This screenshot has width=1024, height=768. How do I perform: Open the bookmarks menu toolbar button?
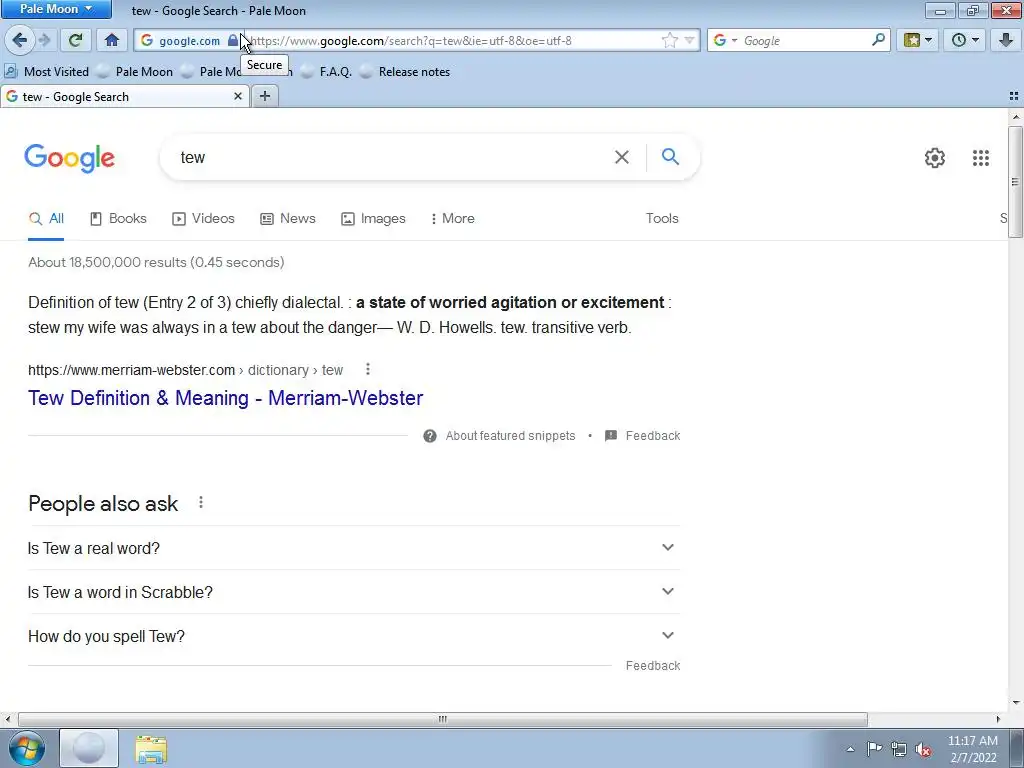917,40
